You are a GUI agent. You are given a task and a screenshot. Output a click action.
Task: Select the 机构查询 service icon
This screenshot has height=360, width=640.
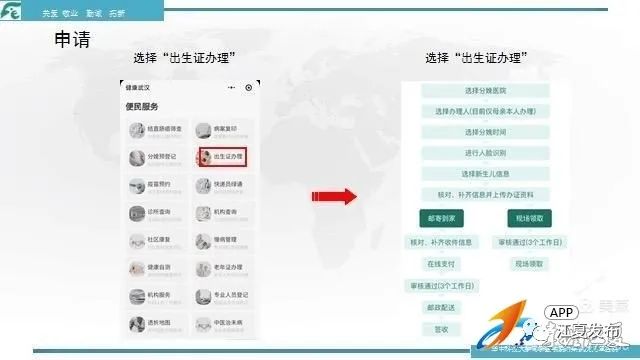click(x=203, y=213)
